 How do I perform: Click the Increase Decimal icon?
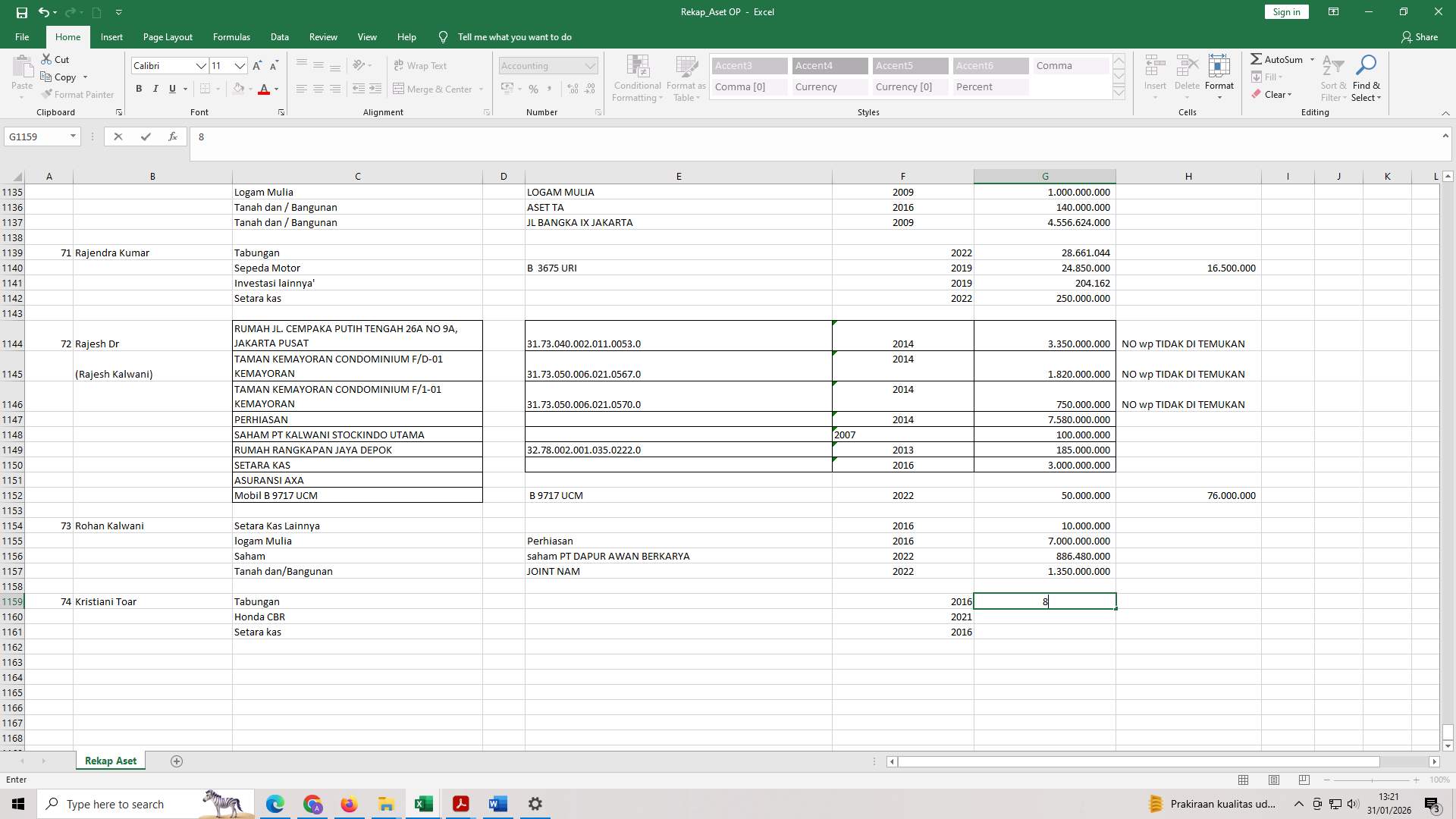point(573,89)
